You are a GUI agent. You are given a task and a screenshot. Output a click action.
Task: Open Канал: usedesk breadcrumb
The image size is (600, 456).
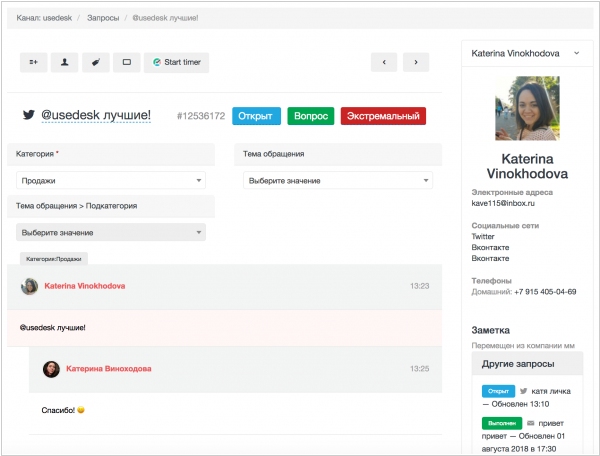(44, 18)
